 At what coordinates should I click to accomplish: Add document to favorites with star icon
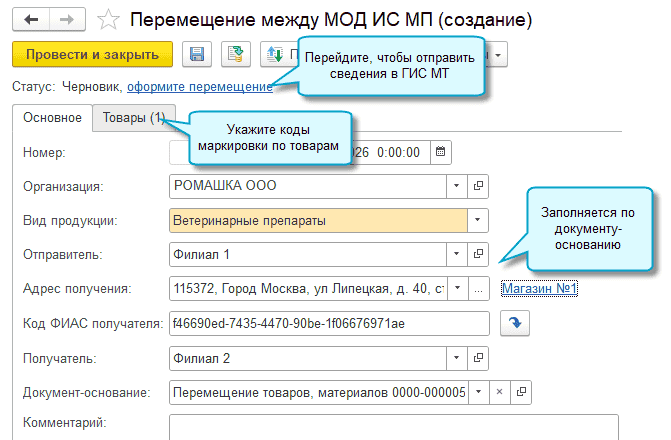(112, 19)
